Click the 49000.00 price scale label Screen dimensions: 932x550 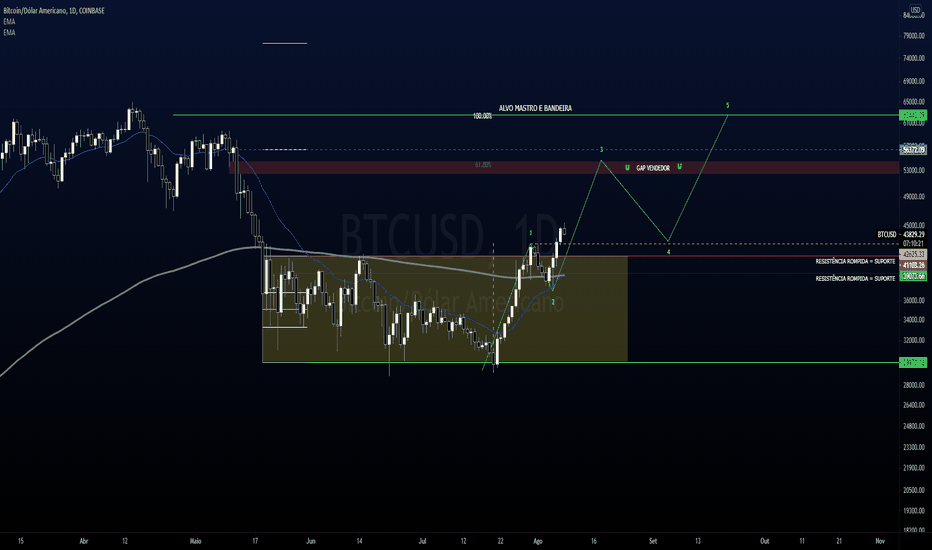[914, 197]
